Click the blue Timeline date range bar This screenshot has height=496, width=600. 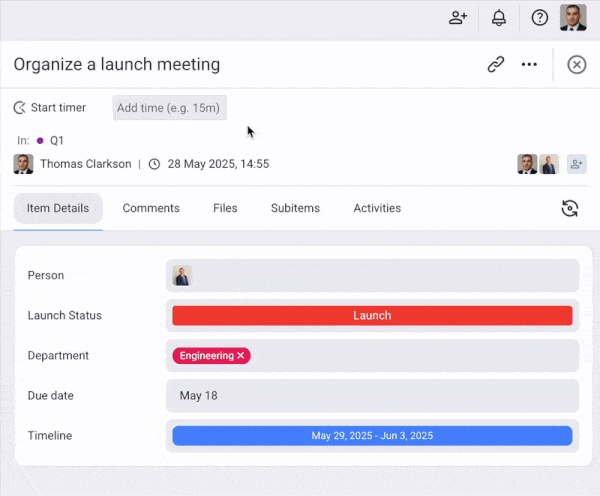pyautogui.click(x=372, y=436)
